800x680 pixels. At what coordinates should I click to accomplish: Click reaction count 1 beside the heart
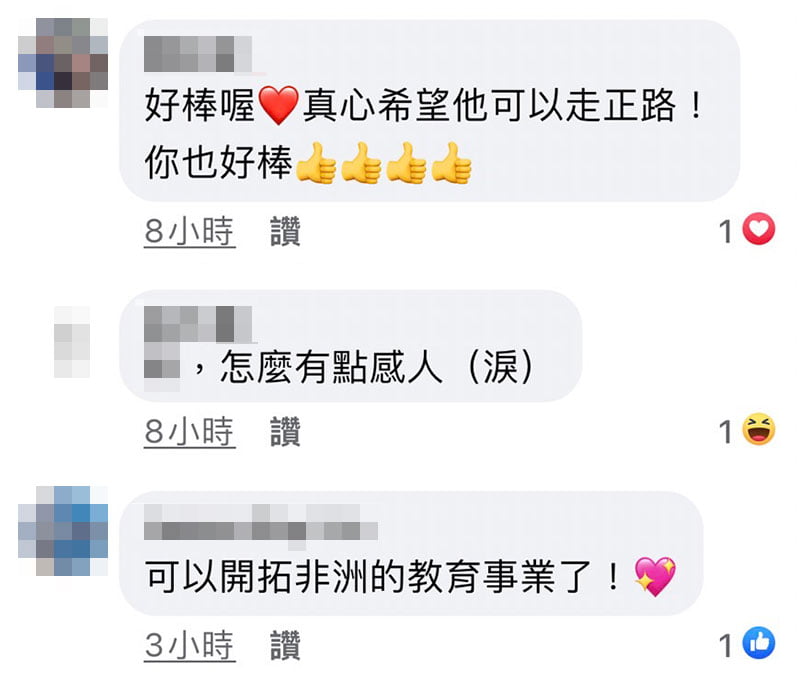pos(726,231)
